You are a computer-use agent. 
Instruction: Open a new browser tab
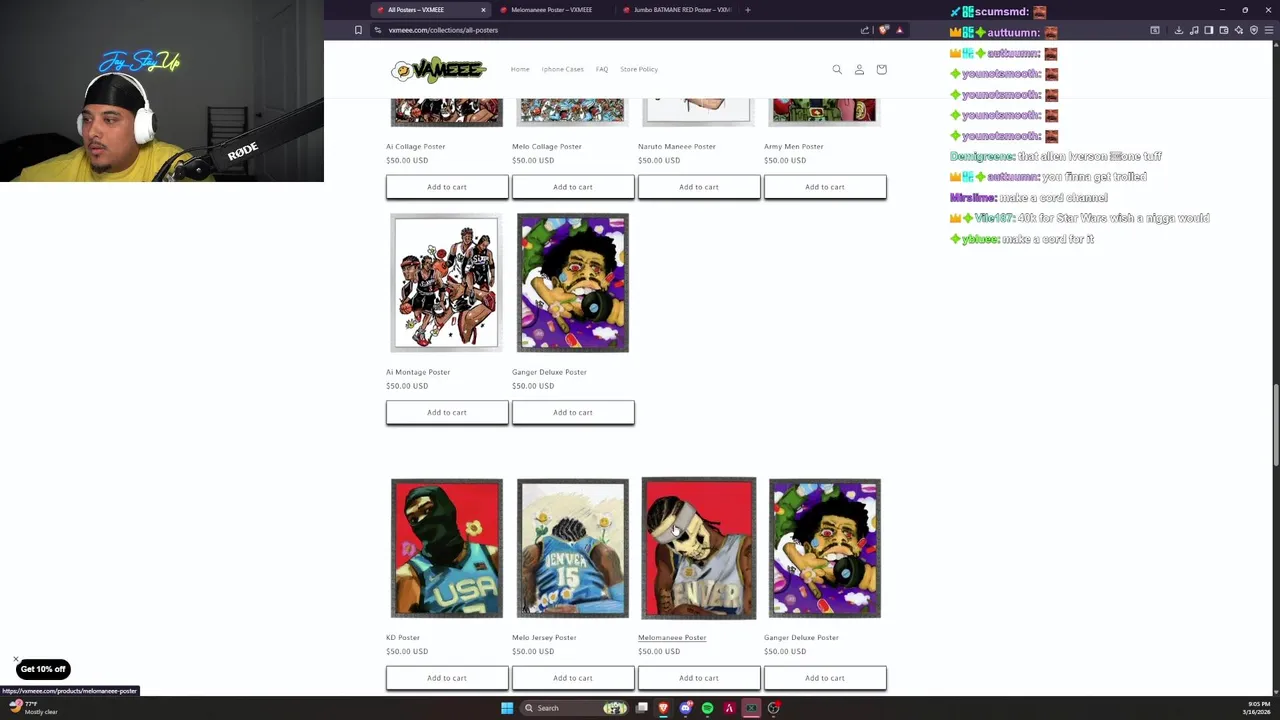coord(748,10)
